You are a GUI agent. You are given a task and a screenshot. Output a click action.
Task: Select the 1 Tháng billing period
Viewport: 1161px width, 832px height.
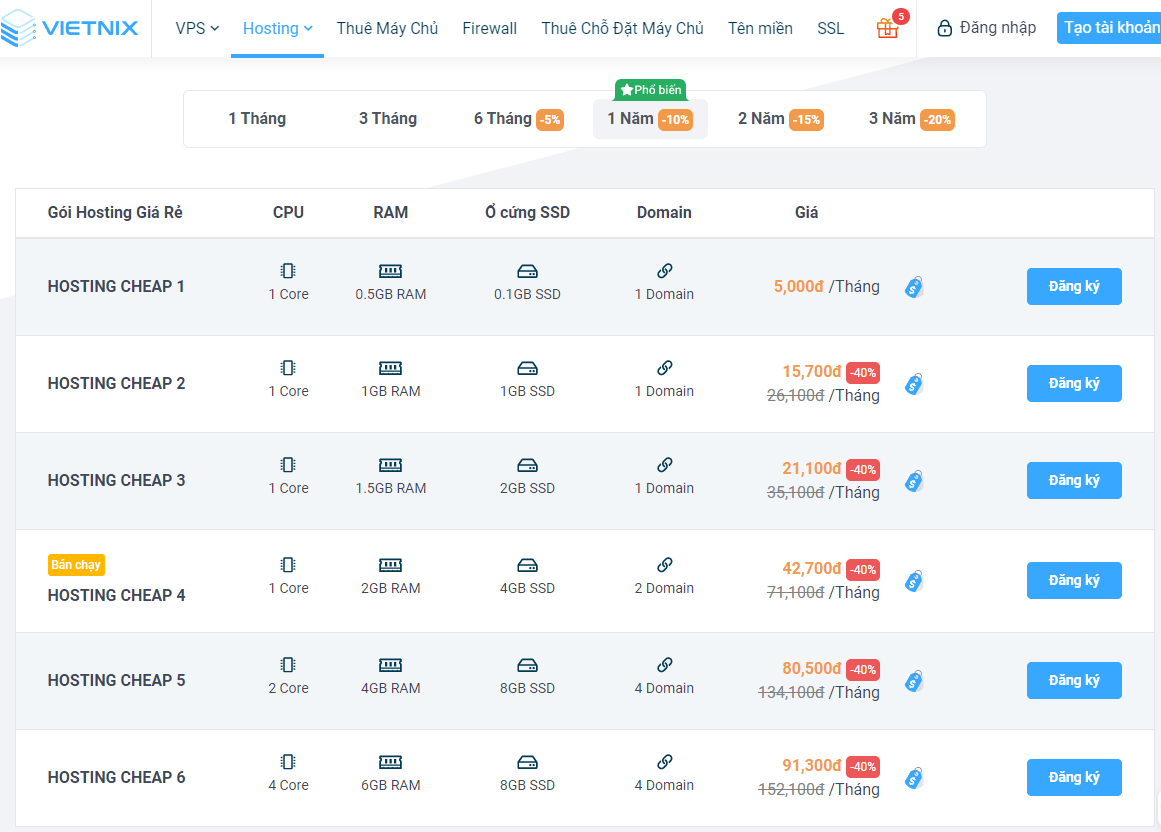[x=257, y=118]
